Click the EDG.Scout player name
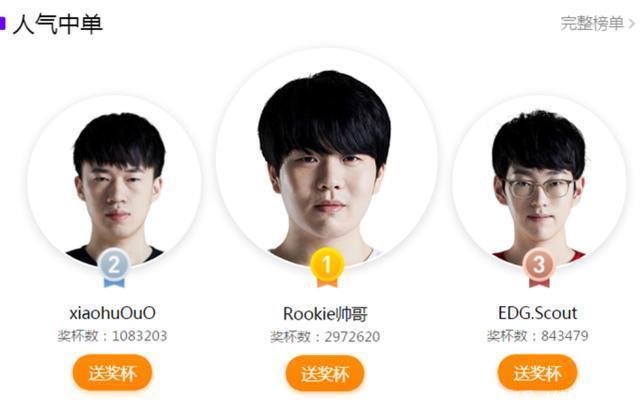This screenshot has width=640, height=415. (538, 313)
